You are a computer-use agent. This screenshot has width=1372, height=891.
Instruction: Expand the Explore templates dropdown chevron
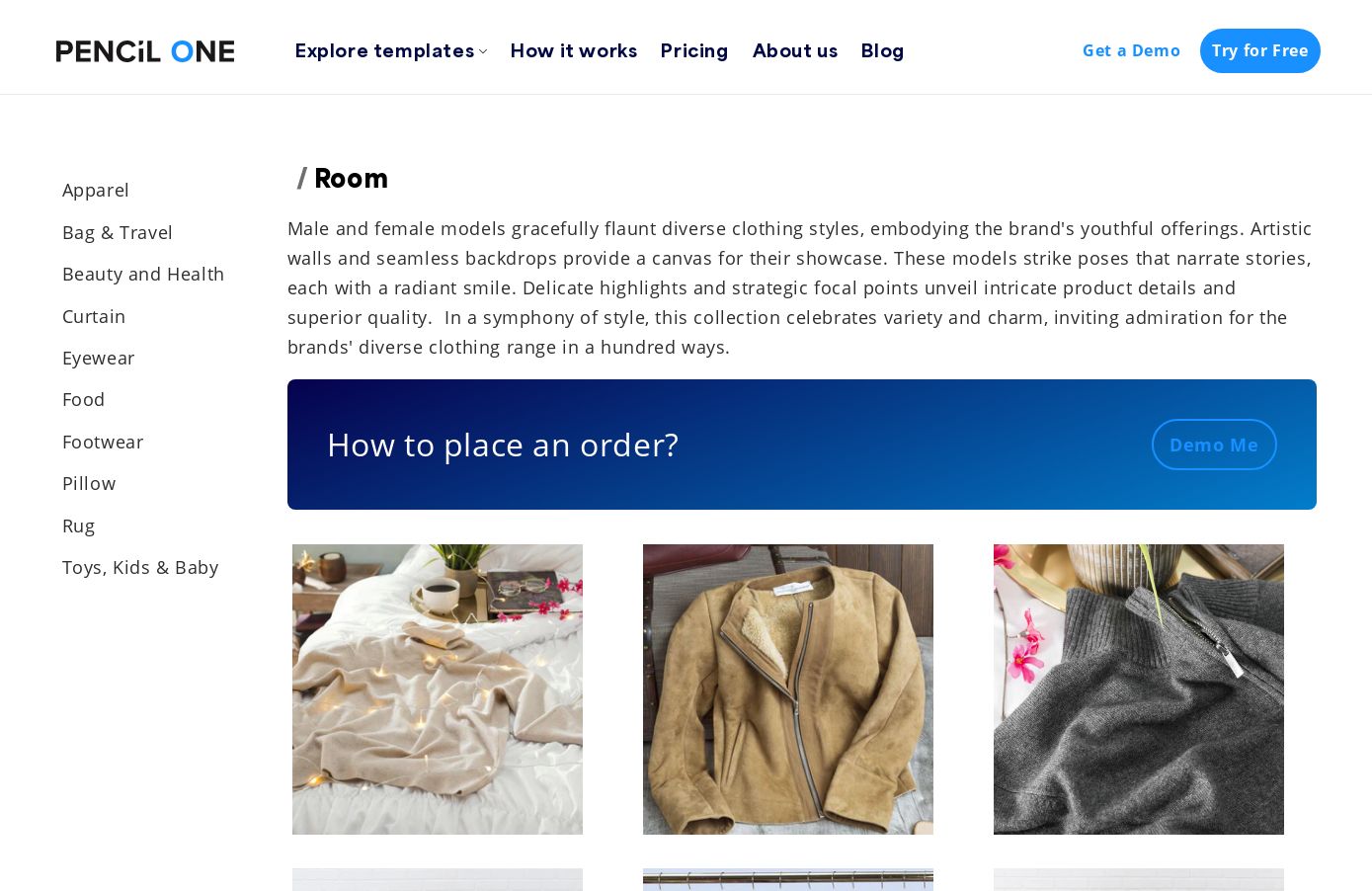pyautogui.click(x=483, y=51)
